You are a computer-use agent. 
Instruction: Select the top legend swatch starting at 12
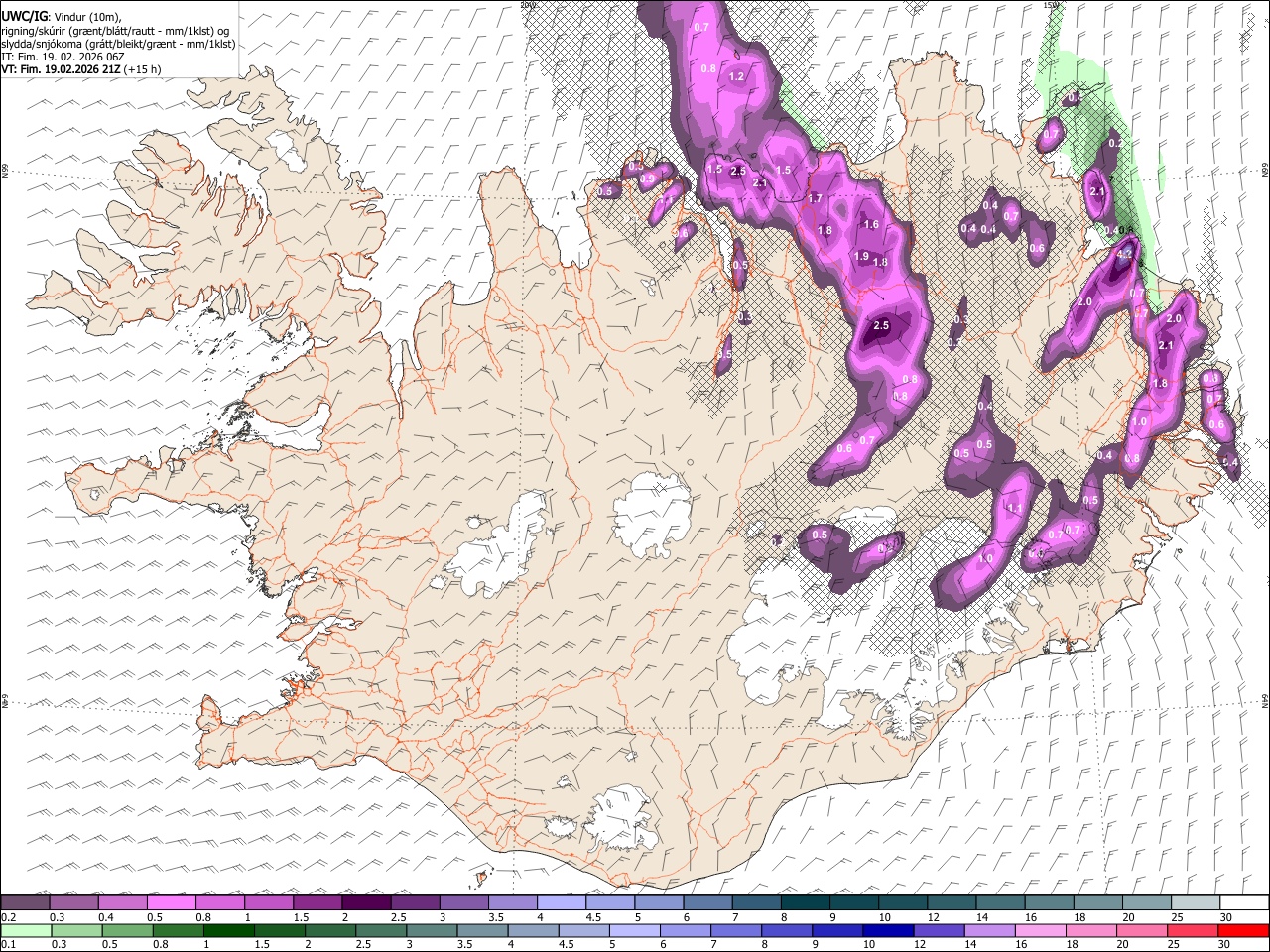(951, 902)
